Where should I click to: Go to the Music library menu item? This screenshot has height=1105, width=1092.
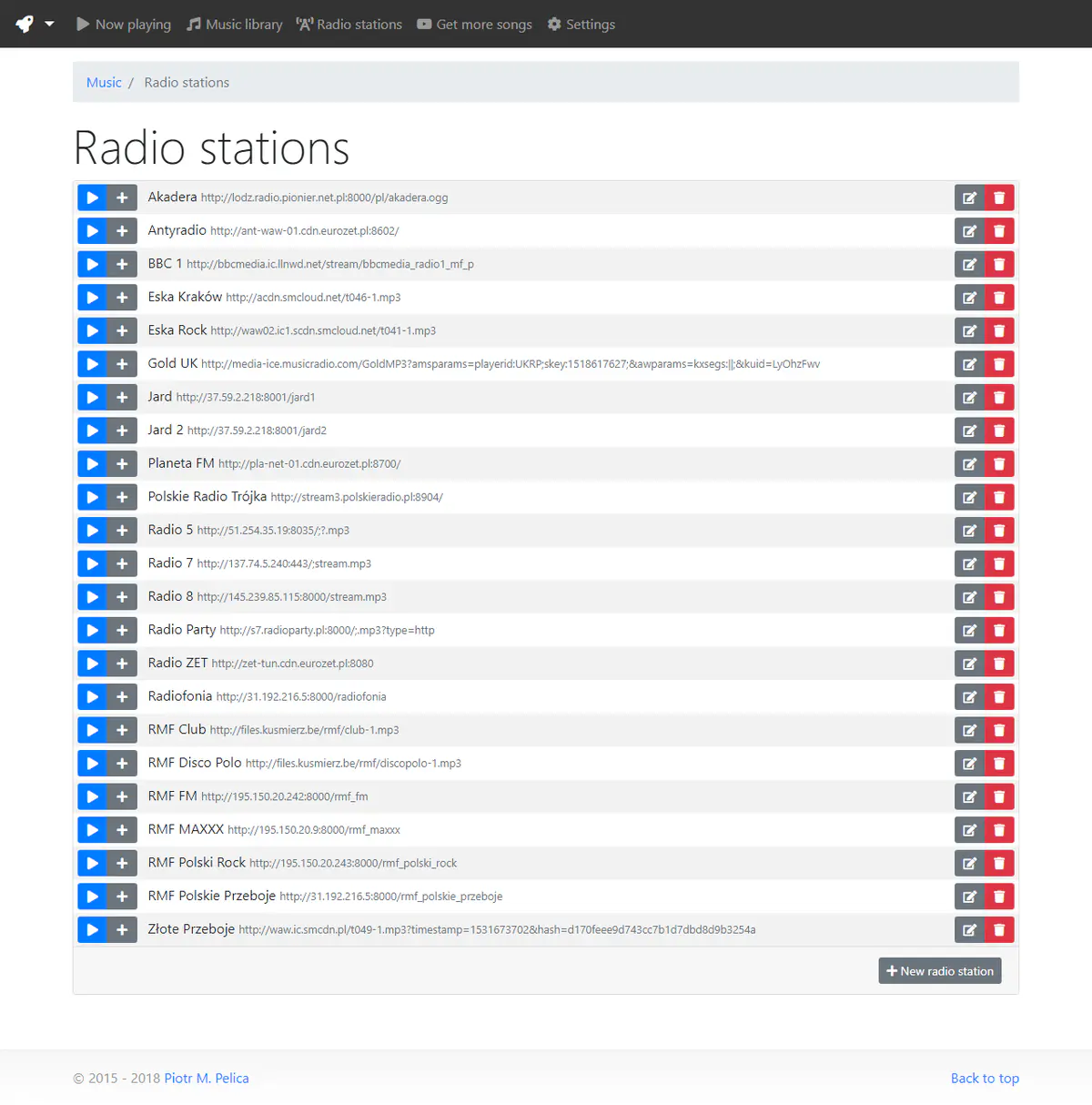pos(235,25)
